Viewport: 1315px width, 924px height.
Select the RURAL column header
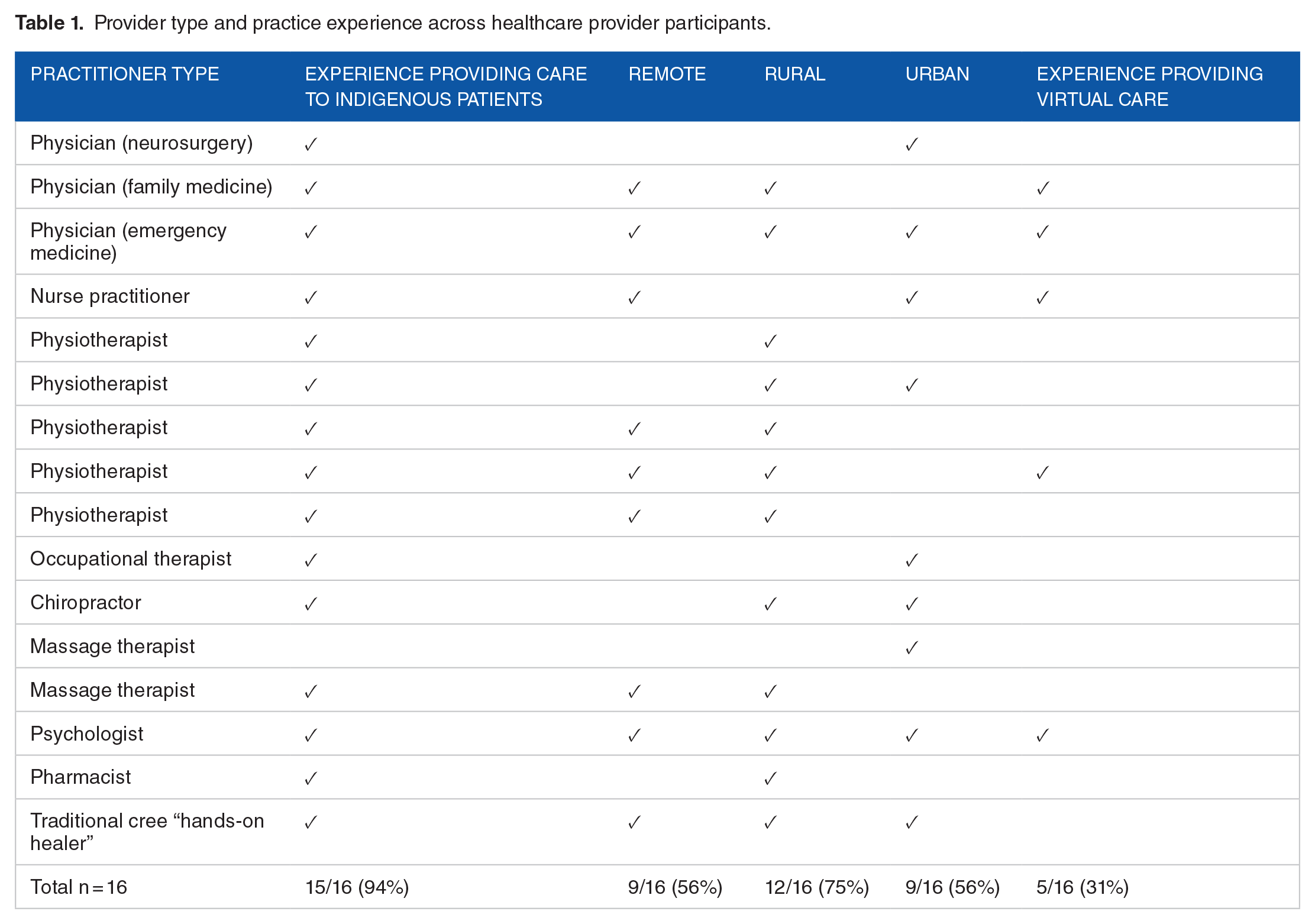point(794,74)
